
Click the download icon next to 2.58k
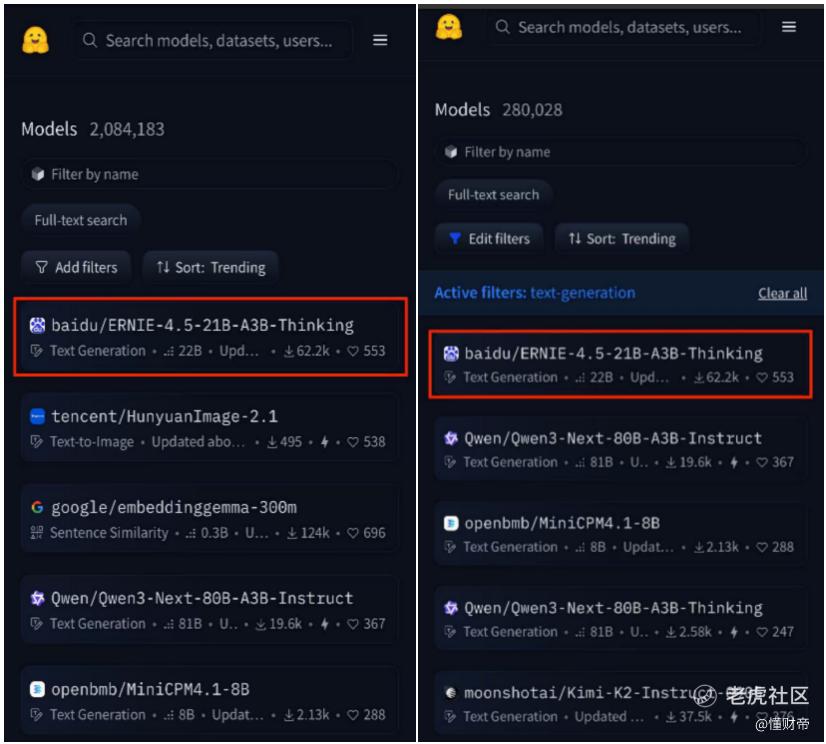pyautogui.click(x=671, y=631)
